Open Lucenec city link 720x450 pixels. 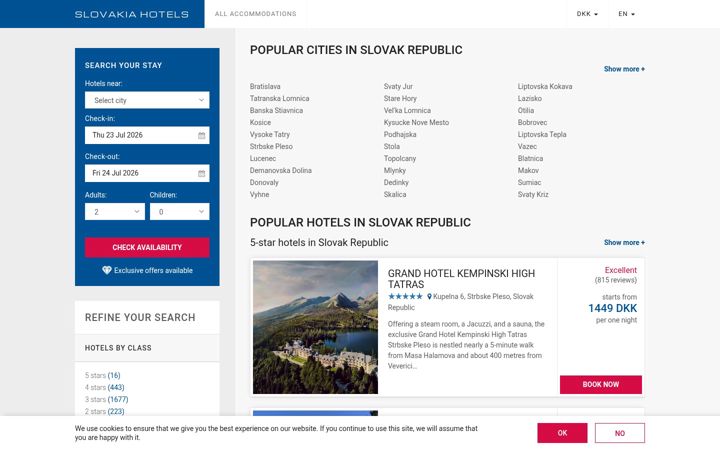tap(263, 158)
